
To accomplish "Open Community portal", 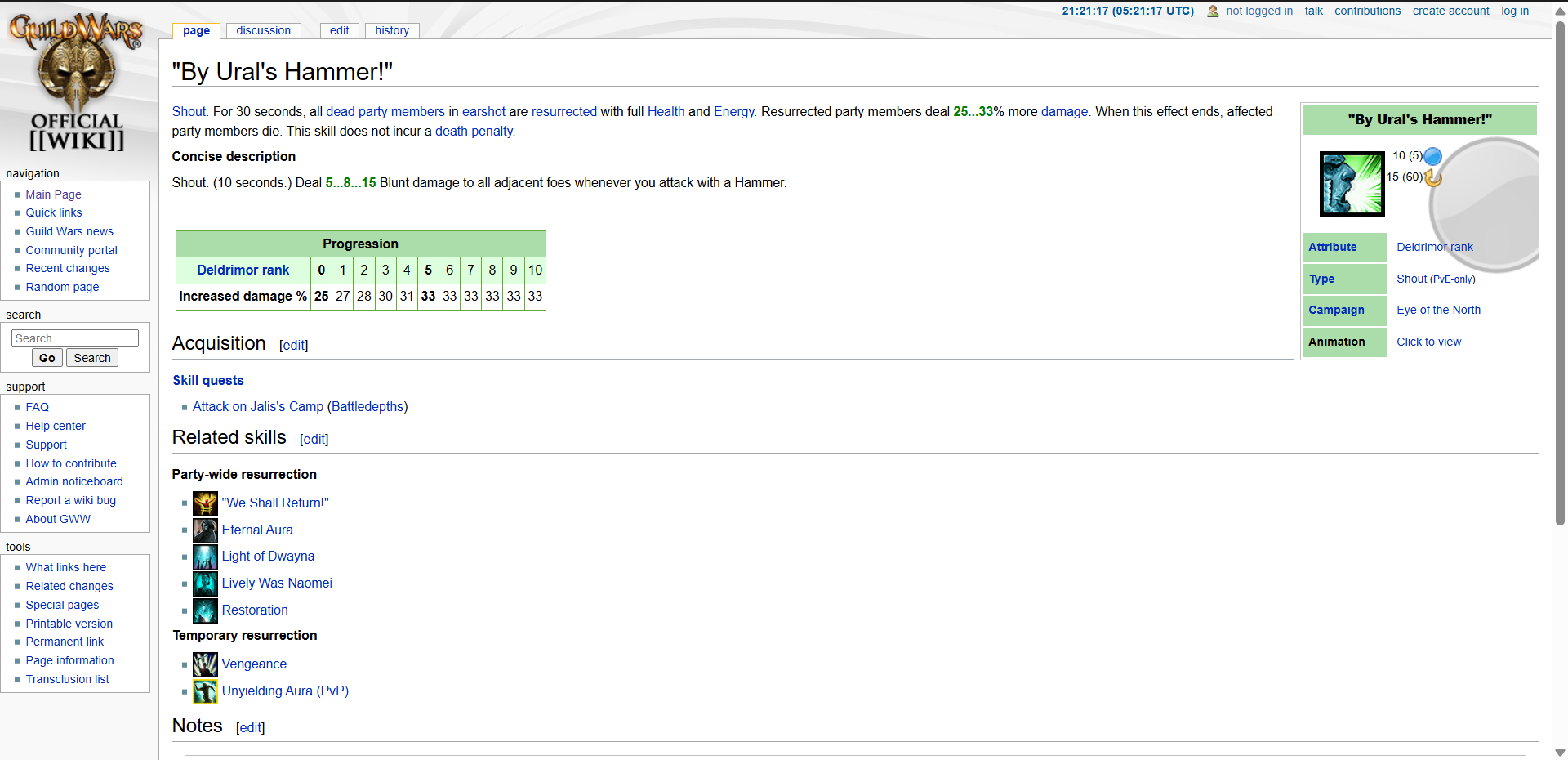I will (x=72, y=250).
